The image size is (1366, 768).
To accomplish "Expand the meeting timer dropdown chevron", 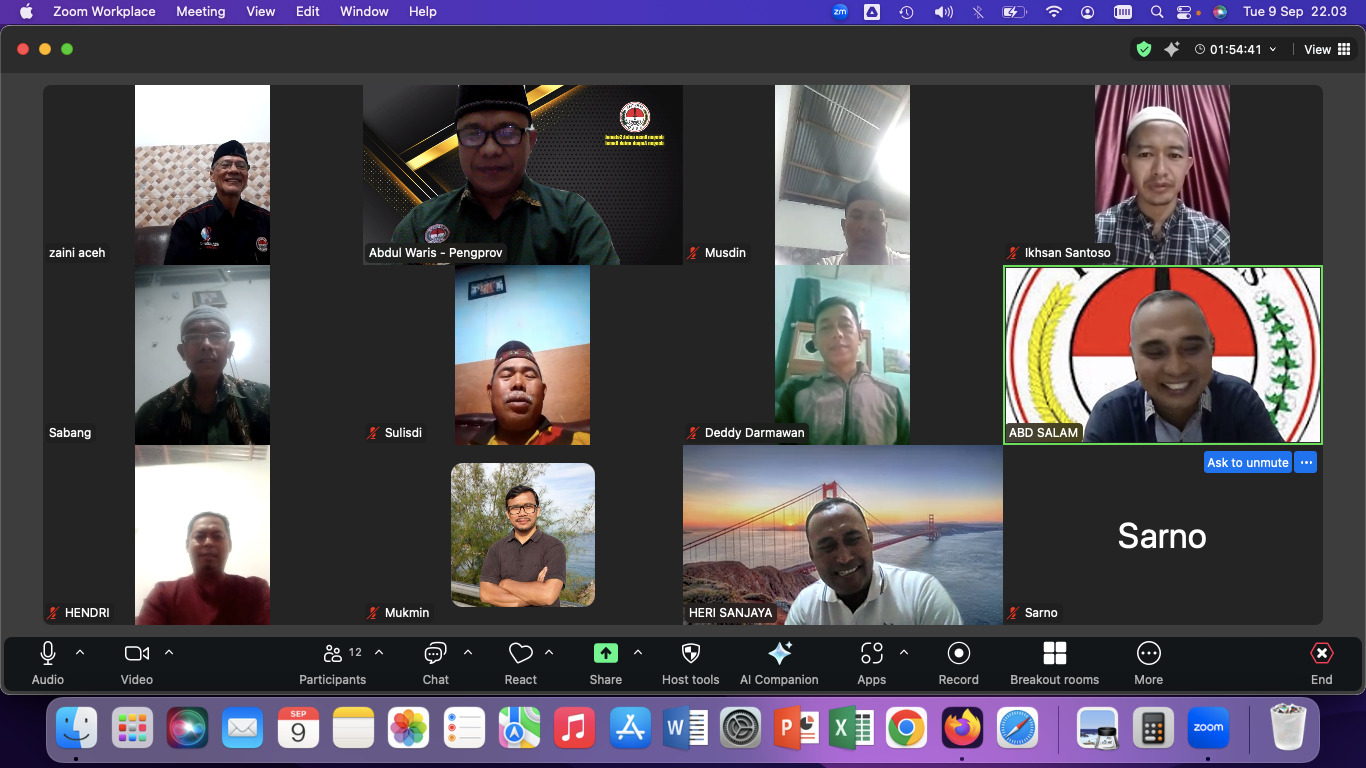I will tap(1273, 50).
